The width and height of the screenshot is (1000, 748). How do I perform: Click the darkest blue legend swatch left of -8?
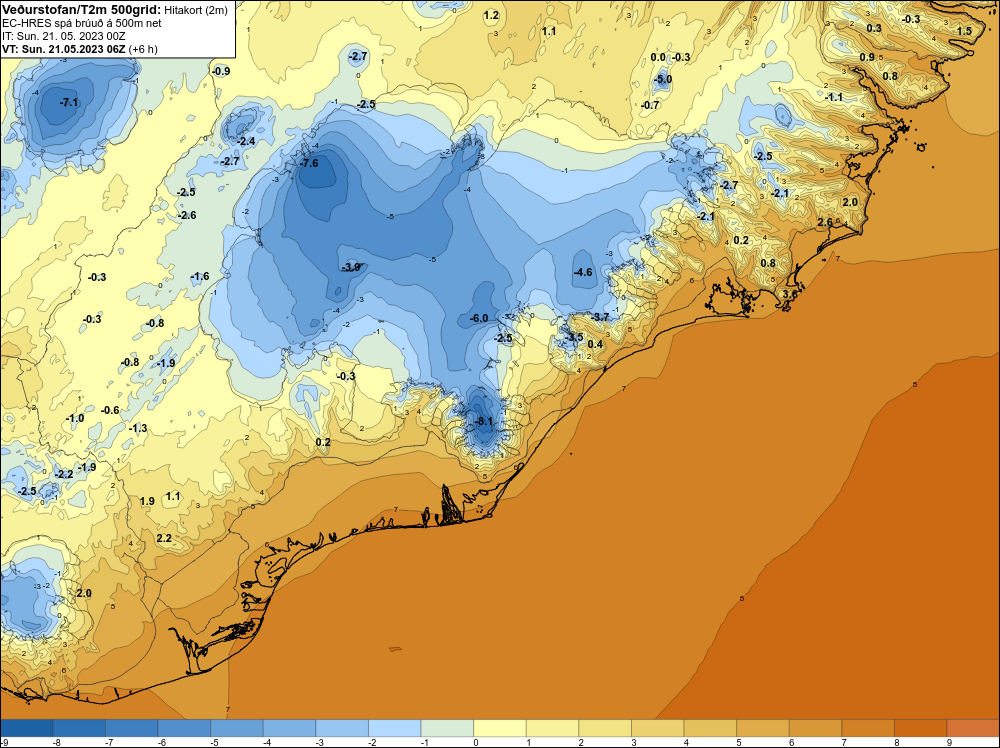(x=27, y=728)
